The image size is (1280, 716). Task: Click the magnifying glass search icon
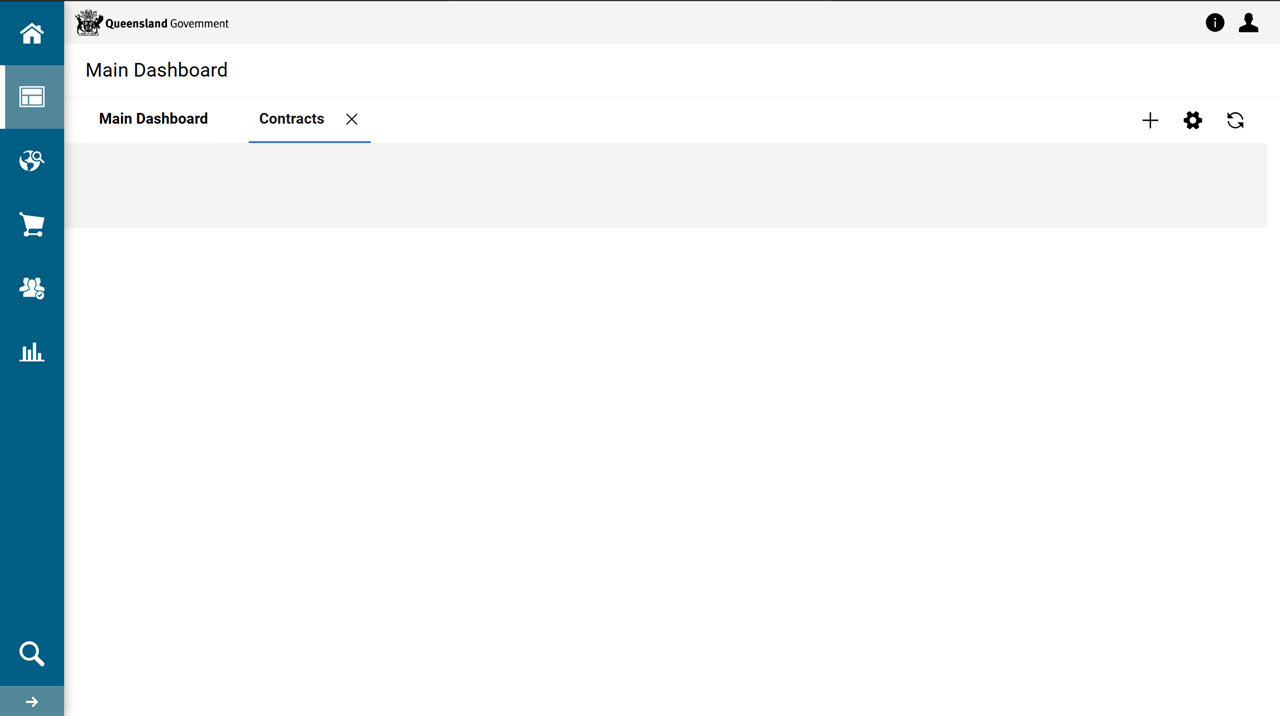click(x=32, y=654)
